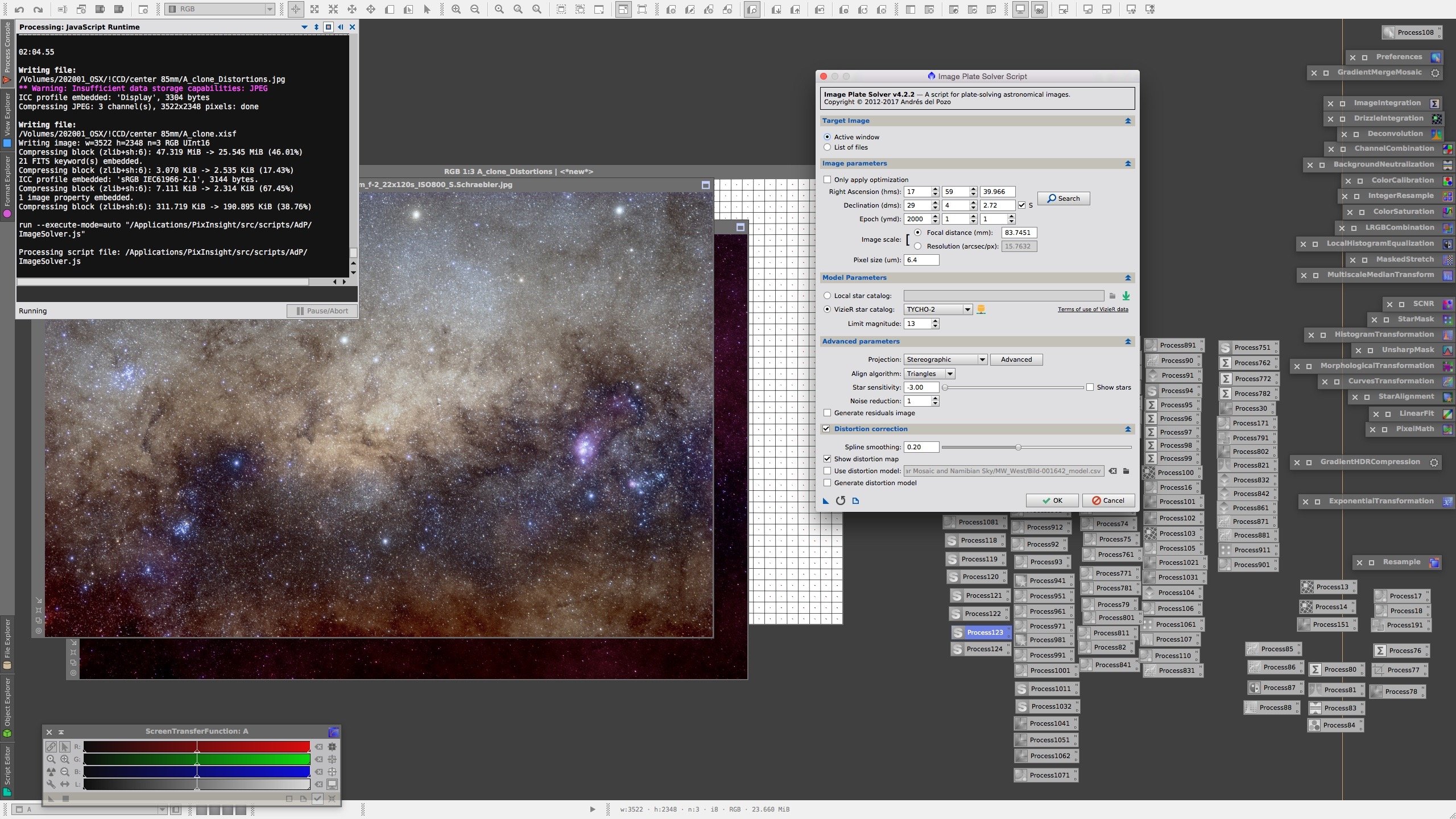This screenshot has width=1456, height=819.
Task: Click the clear distortion model path icon
Action: 1112,471
